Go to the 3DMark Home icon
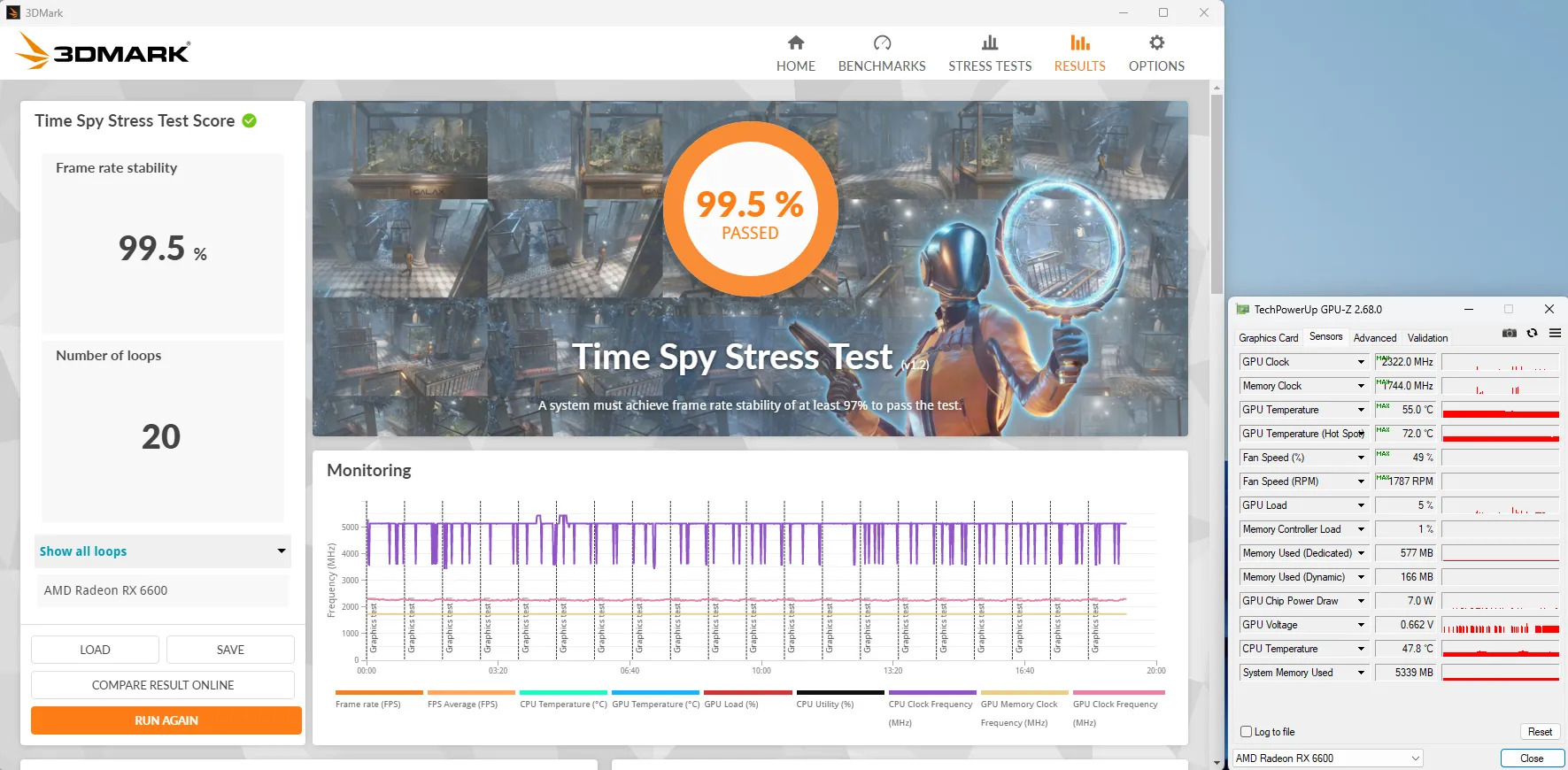The width and height of the screenshot is (1568, 770). point(796,42)
